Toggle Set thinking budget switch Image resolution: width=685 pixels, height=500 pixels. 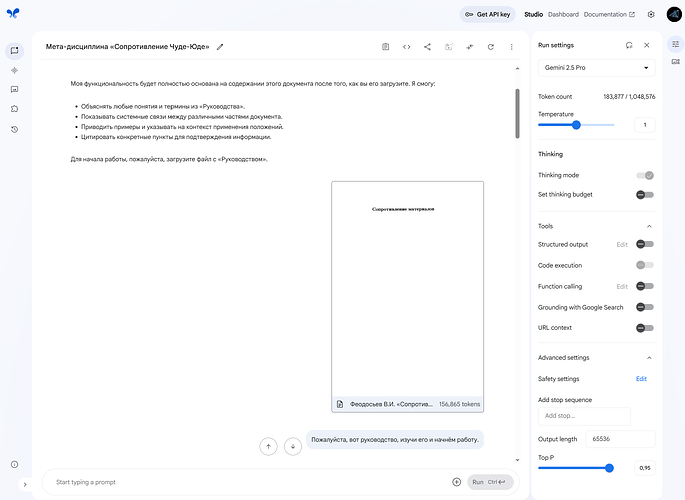tap(645, 194)
